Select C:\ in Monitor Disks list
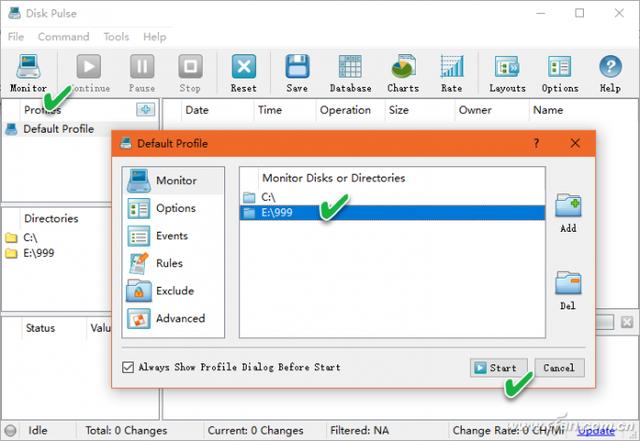The height and width of the screenshot is (441, 640). [x=392, y=197]
